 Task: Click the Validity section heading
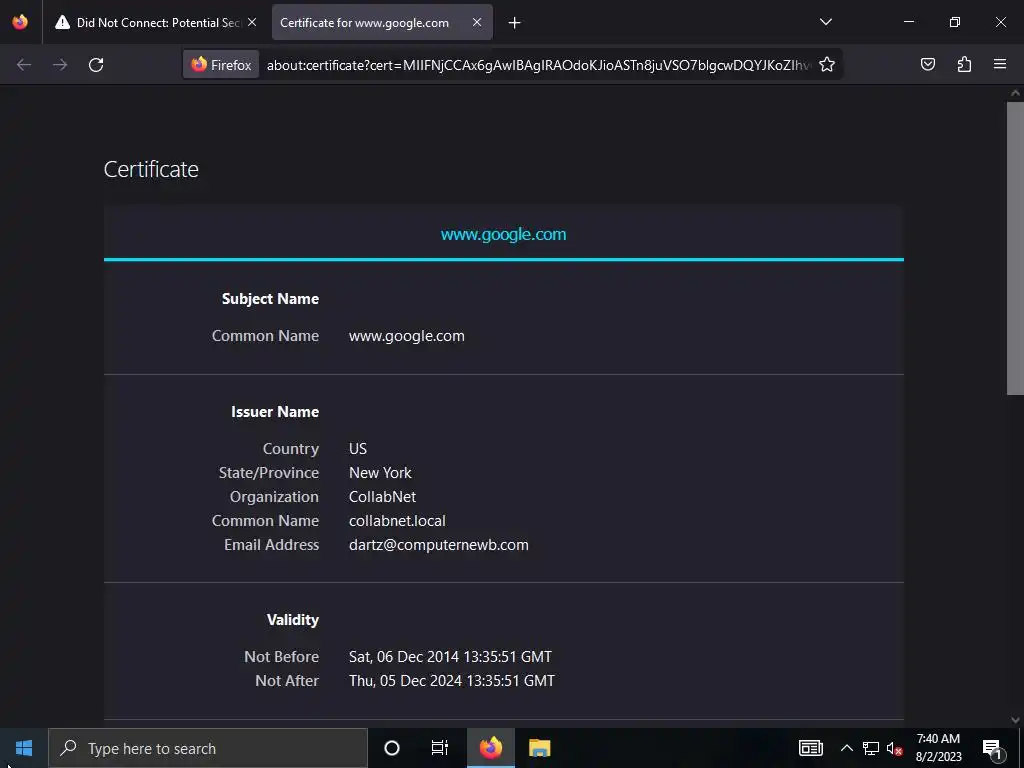(293, 620)
